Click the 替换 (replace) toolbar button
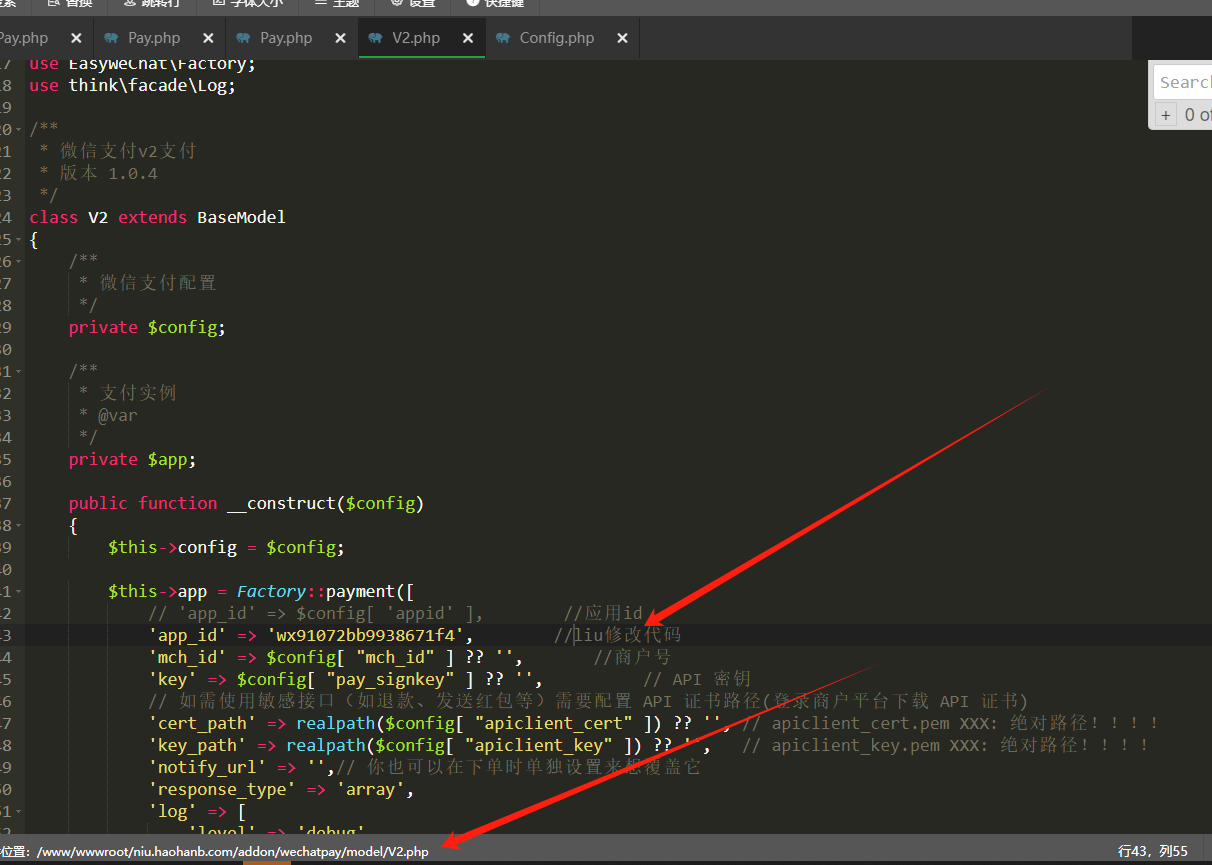 click(x=70, y=4)
